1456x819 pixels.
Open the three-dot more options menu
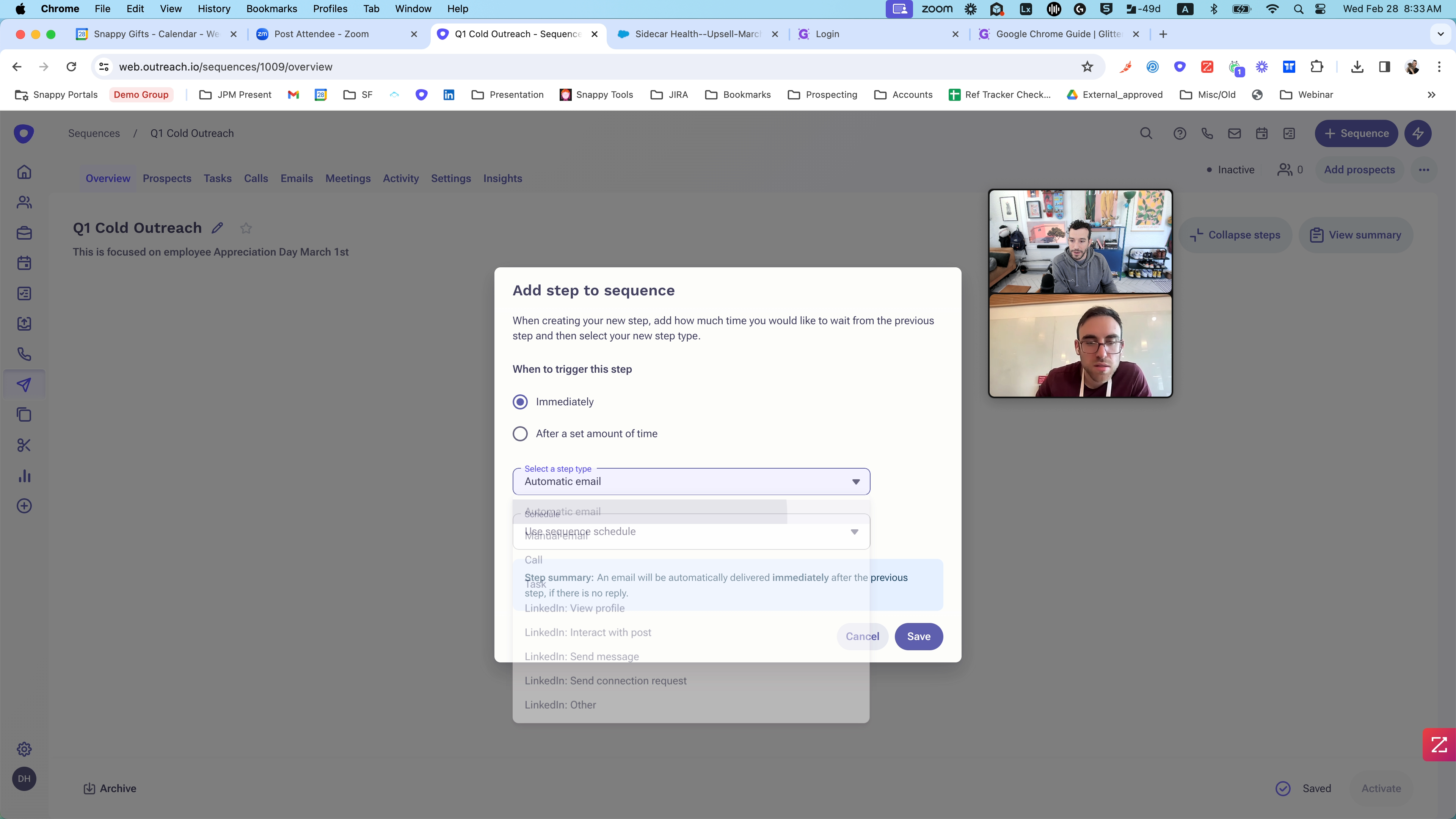coord(1424,169)
